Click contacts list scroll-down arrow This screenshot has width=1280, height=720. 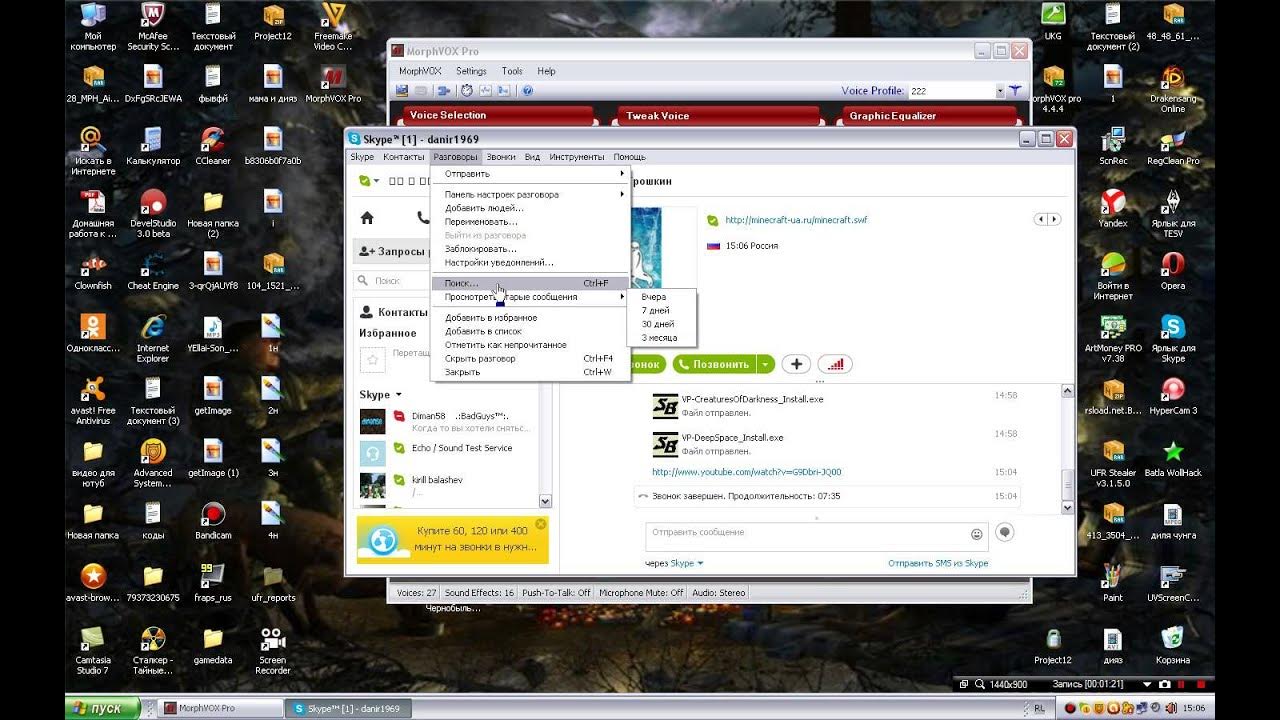pyautogui.click(x=545, y=501)
